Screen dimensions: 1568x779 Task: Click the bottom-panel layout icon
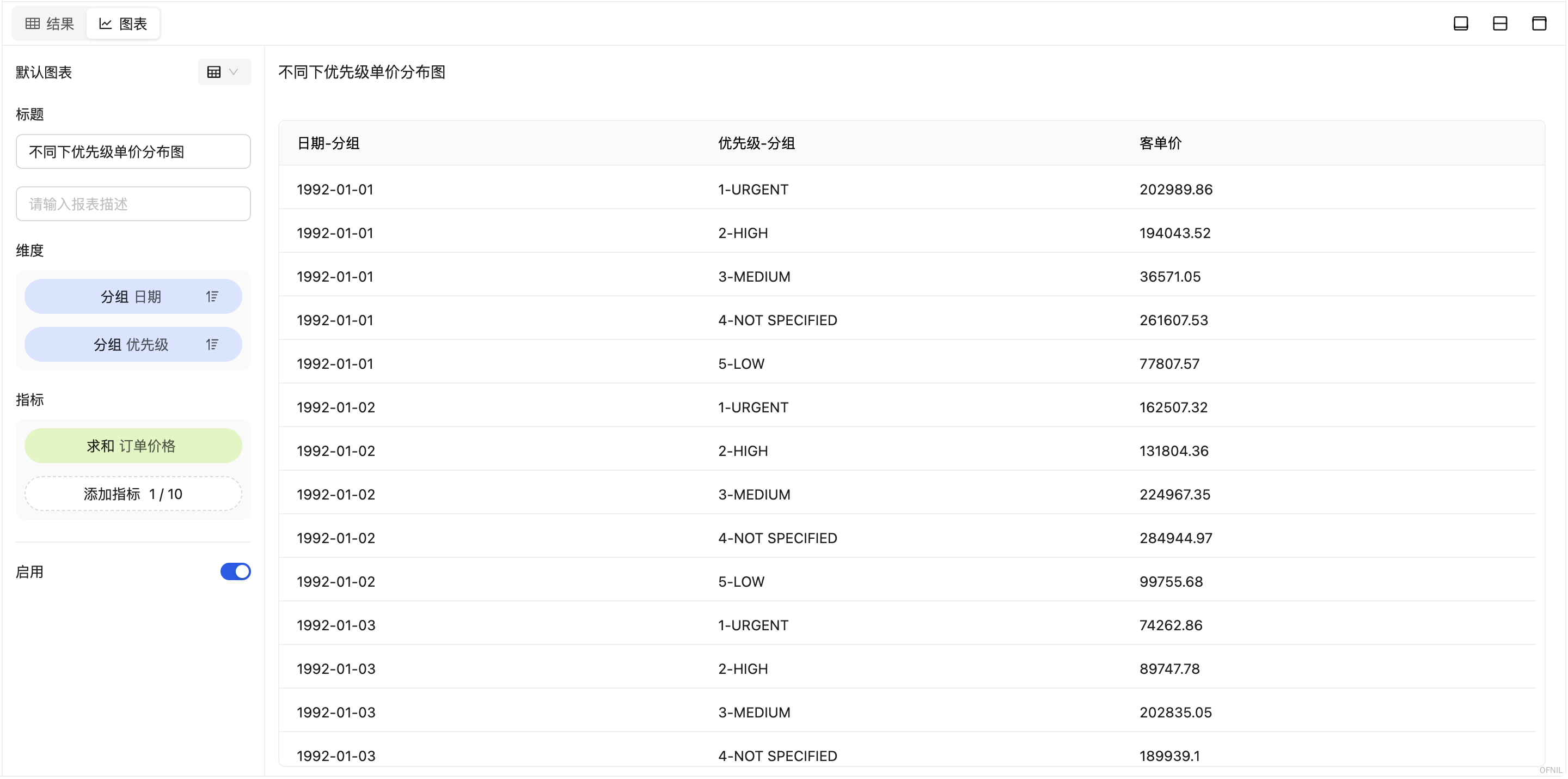[1461, 24]
